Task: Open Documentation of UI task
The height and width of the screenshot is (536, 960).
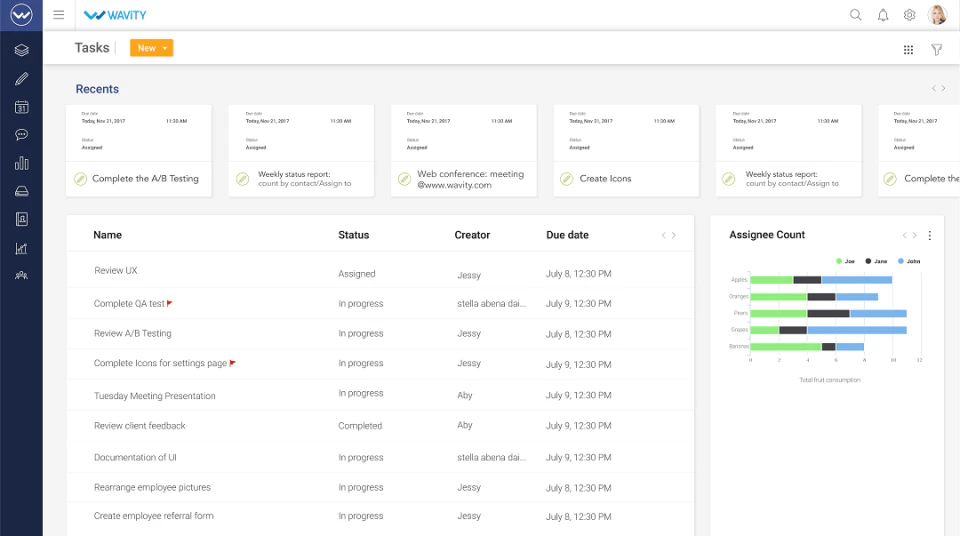Action: click(x=135, y=458)
